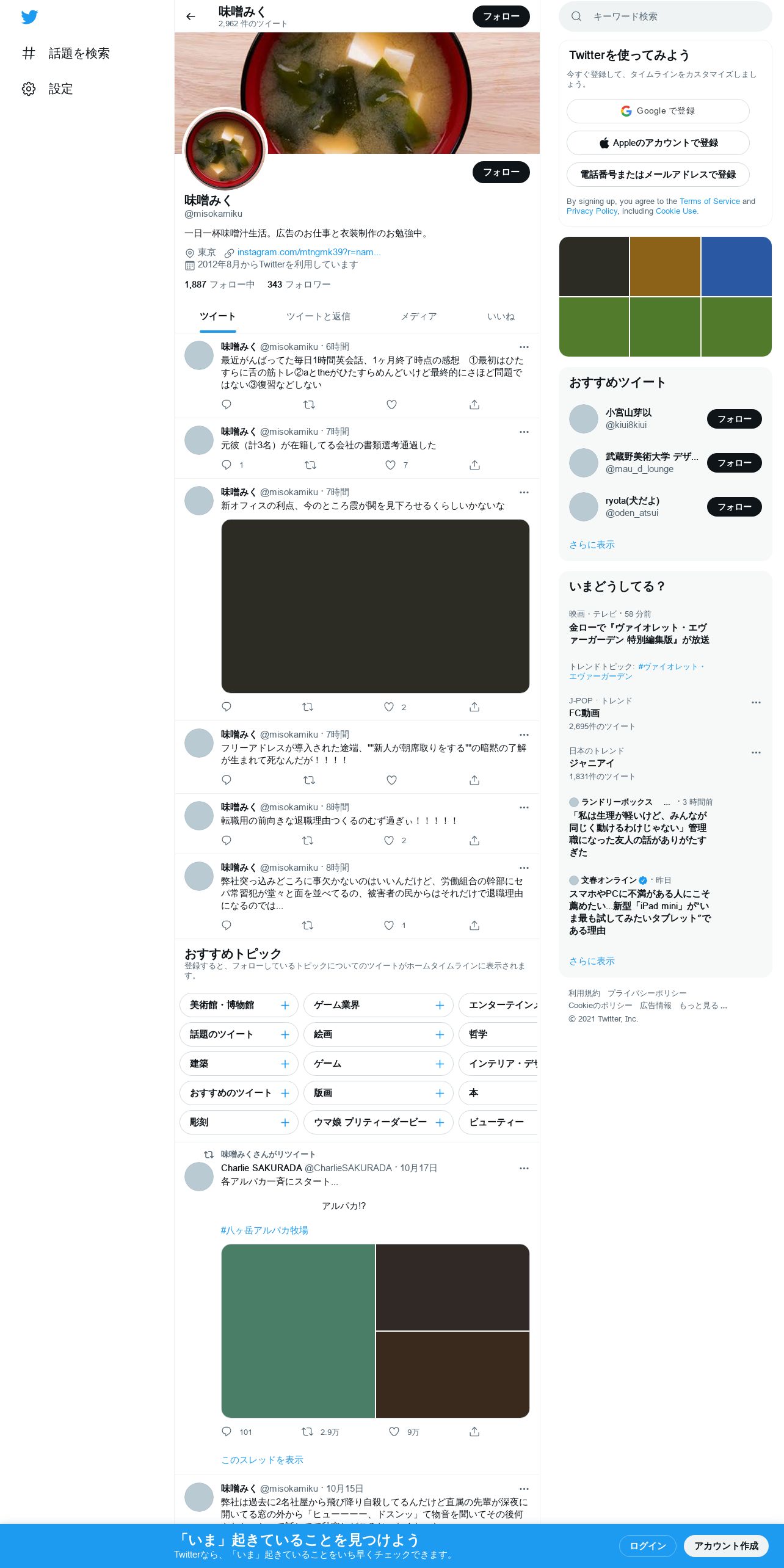Open more menu on フリーアドレス tweet
The height and width of the screenshot is (1568, 784).
[x=524, y=735]
